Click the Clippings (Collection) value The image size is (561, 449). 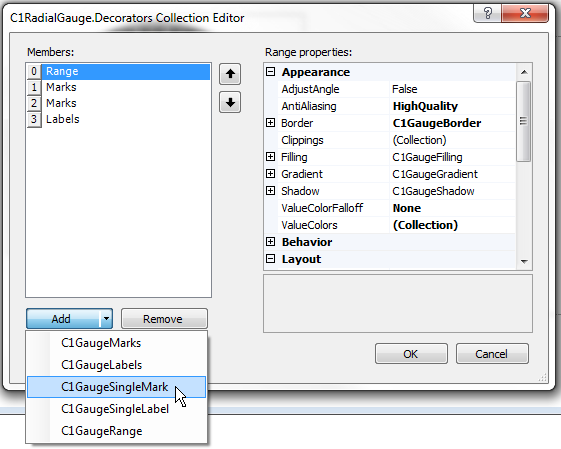point(419,140)
